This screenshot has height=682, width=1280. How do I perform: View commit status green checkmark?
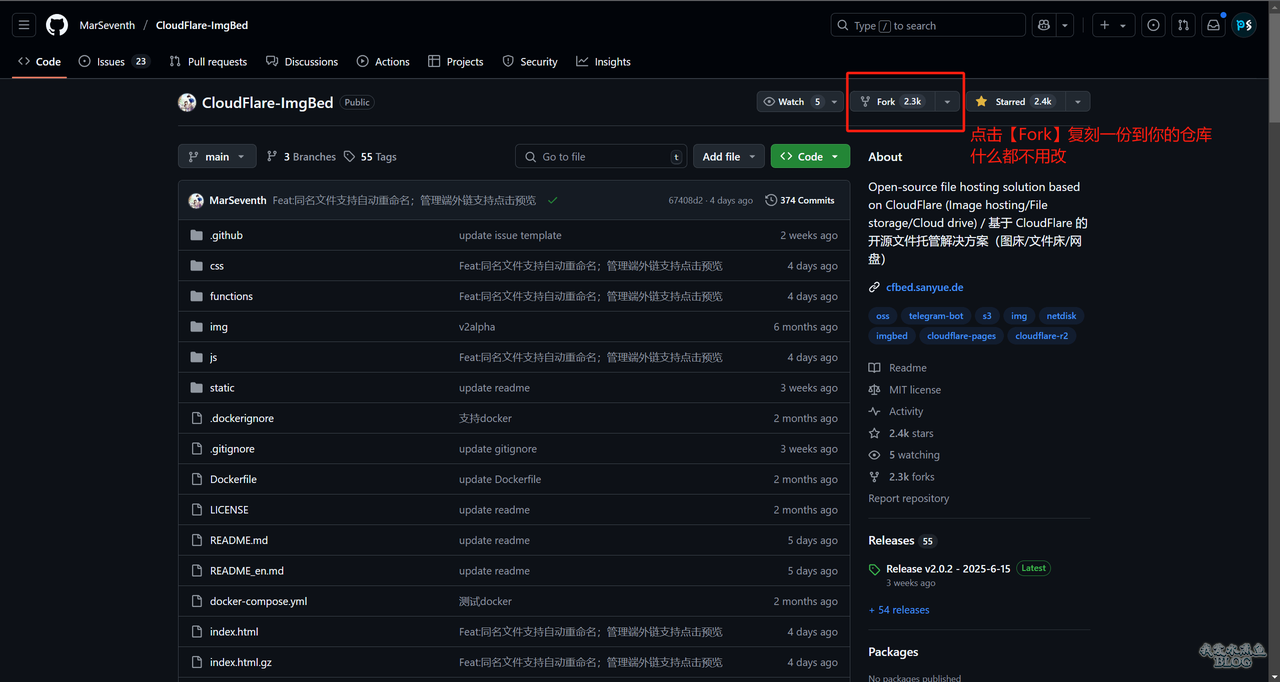pos(552,200)
